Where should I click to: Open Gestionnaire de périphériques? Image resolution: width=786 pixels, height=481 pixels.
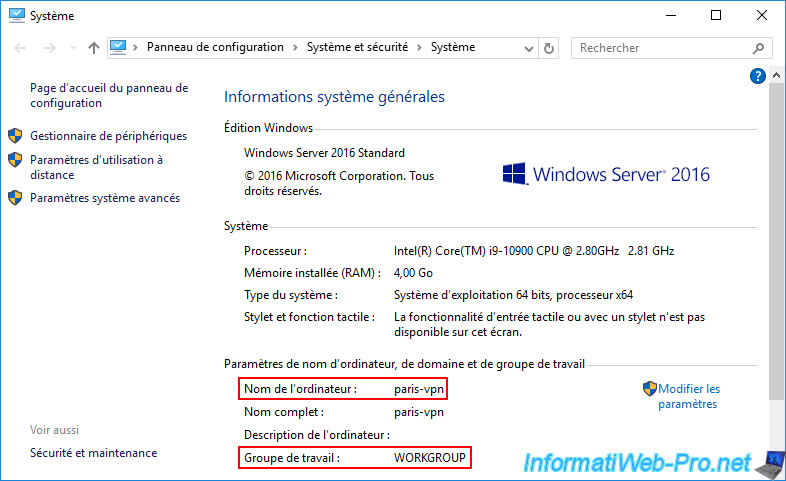tap(108, 136)
